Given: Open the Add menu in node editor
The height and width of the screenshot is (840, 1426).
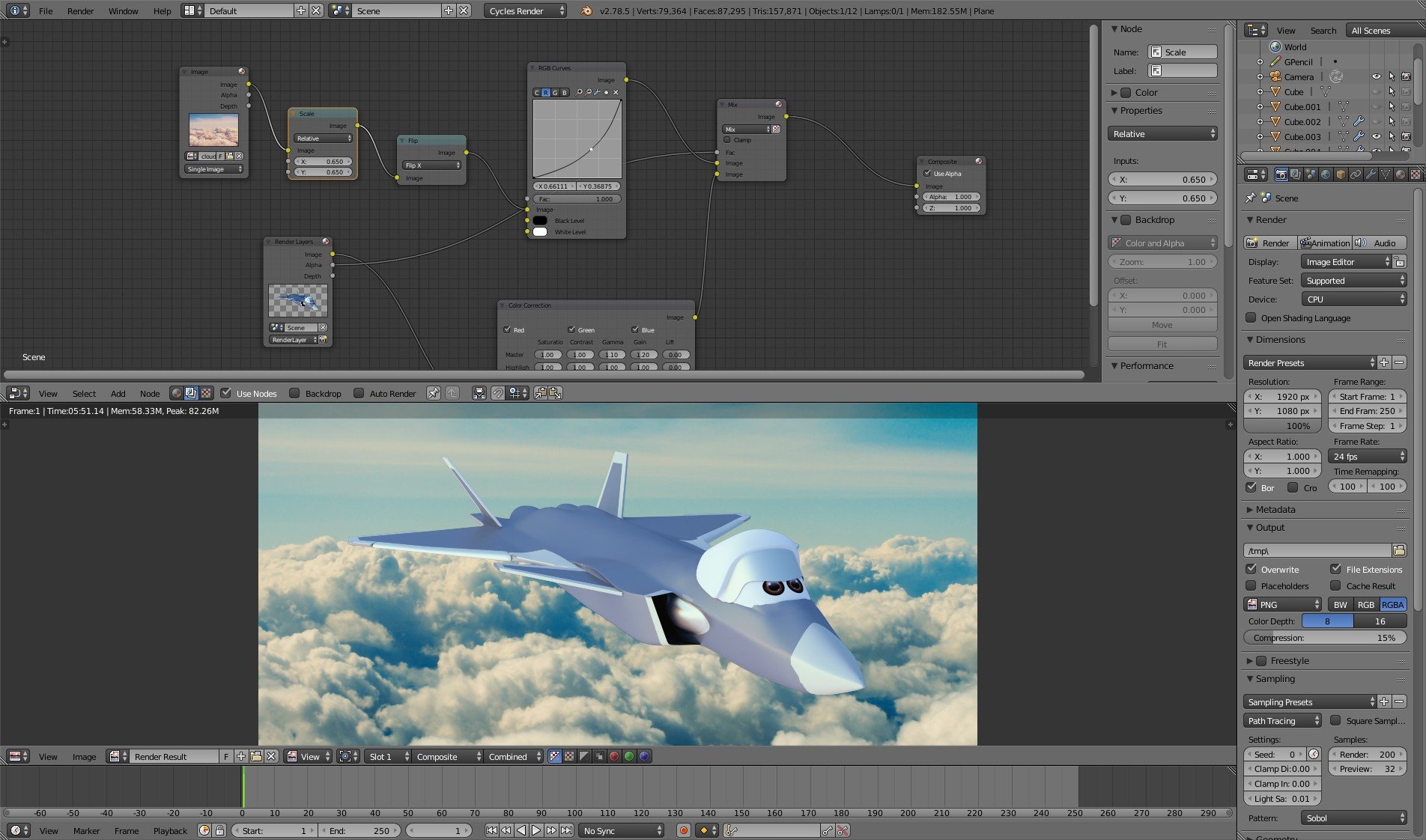Looking at the screenshot, I should (x=118, y=393).
